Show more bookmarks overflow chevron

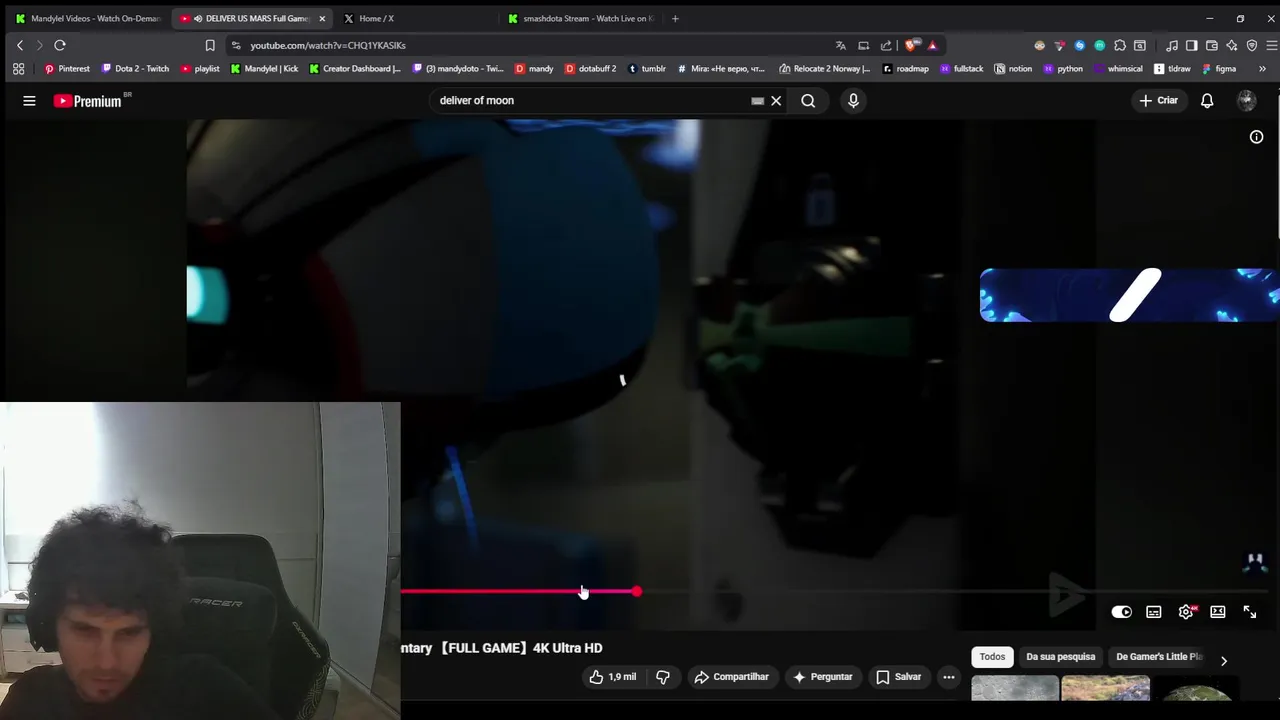click(x=1262, y=69)
